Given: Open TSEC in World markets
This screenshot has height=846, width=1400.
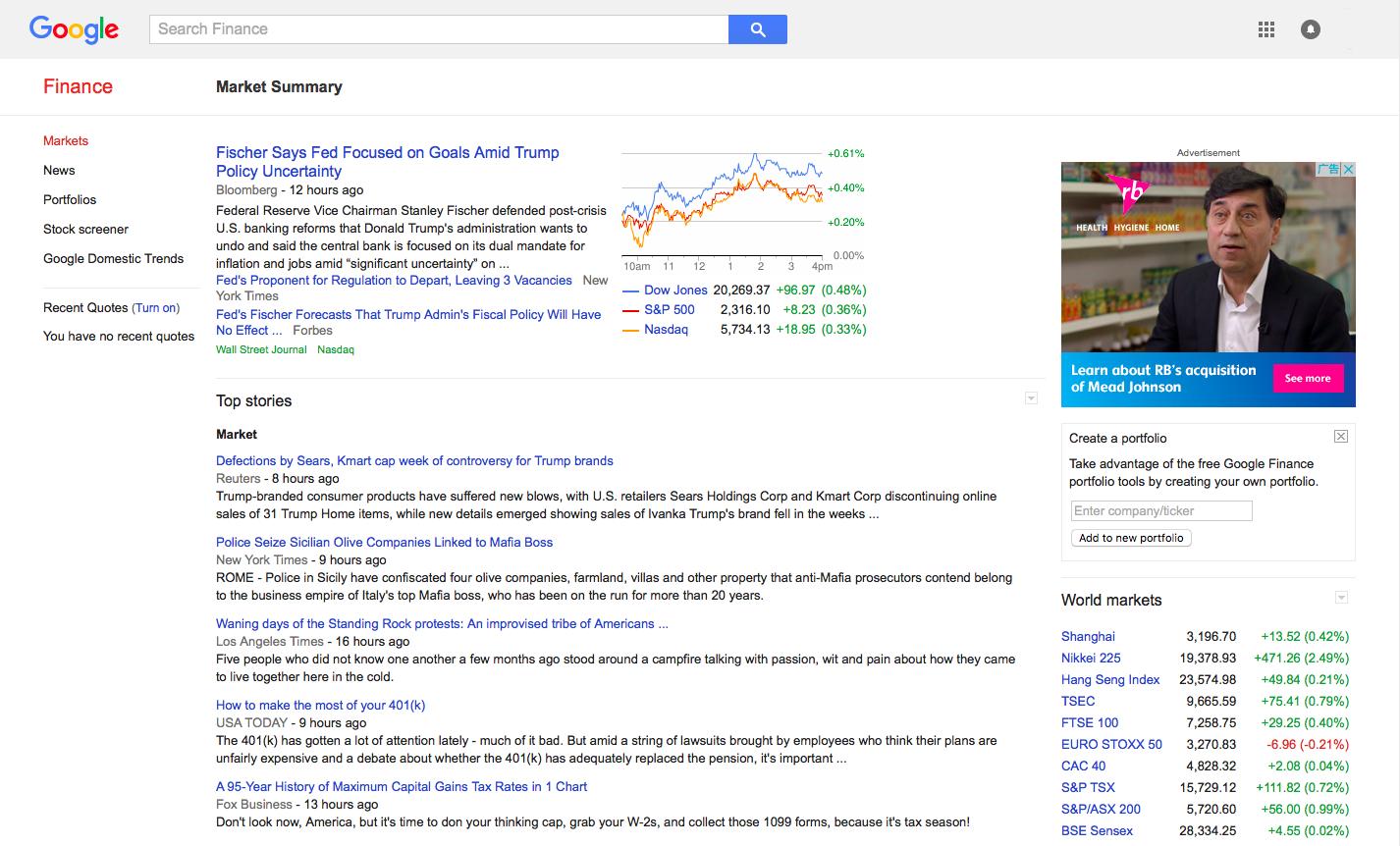Looking at the screenshot, I should click(x=1078, y=701).
